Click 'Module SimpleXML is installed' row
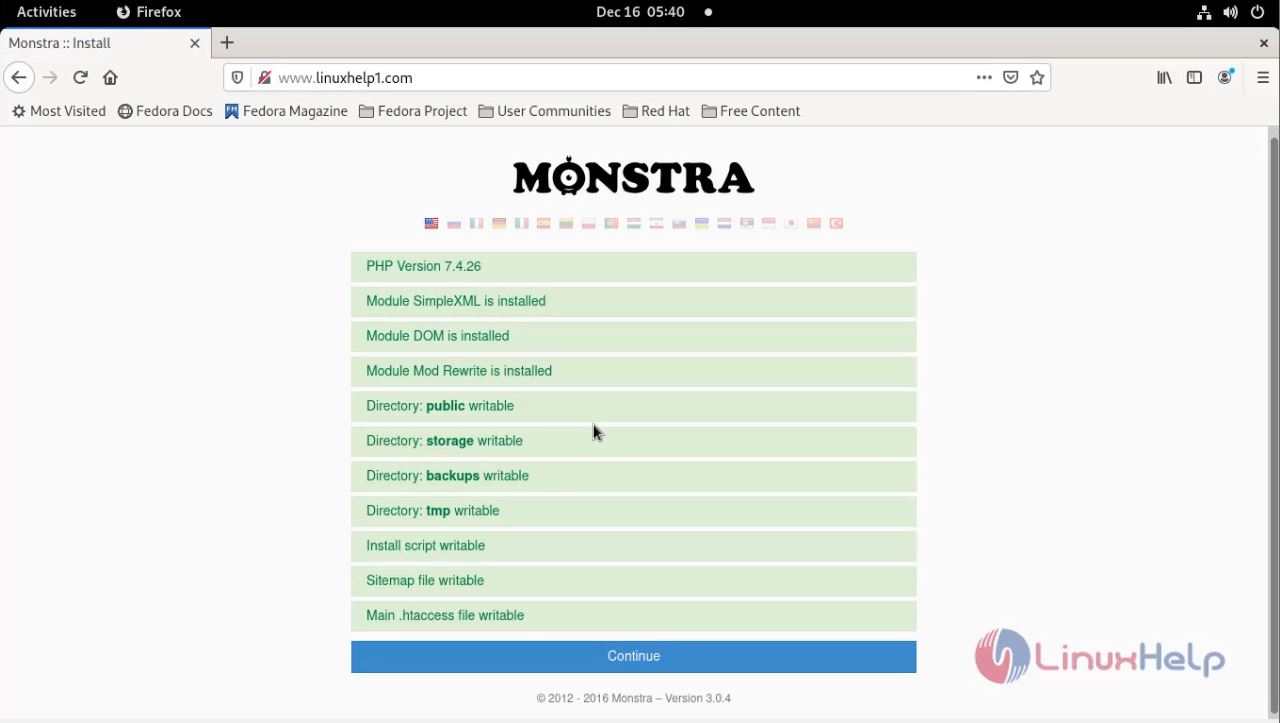The height and width of the screenshot is (723, 1280). click(633, 301)
